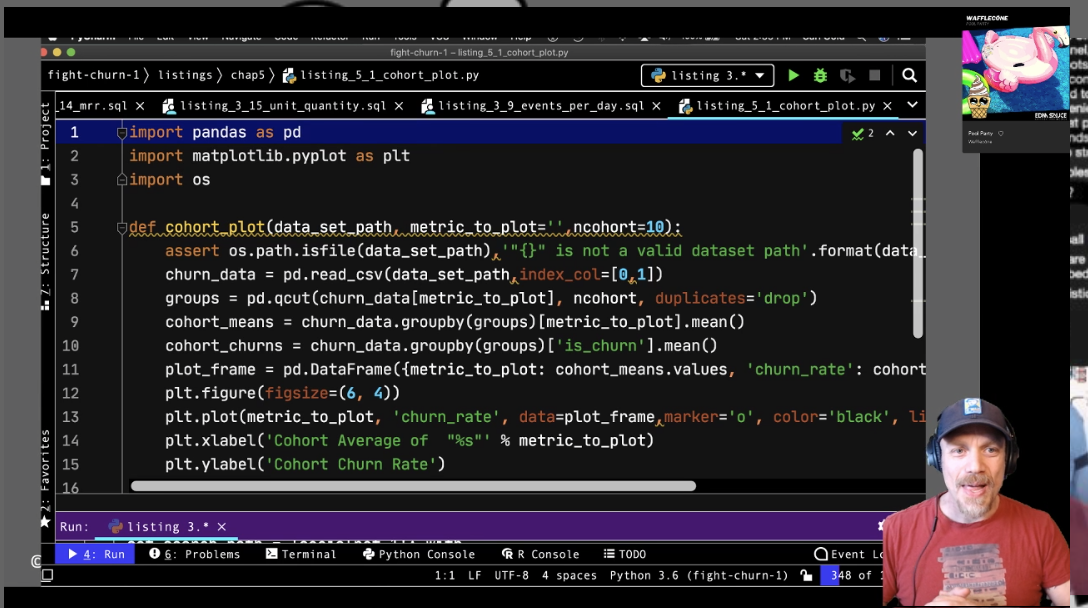The height and width of the screenshot is (608, 1088).
Task: Click the 1:1 caret position indicator
Action: [445, 575]
